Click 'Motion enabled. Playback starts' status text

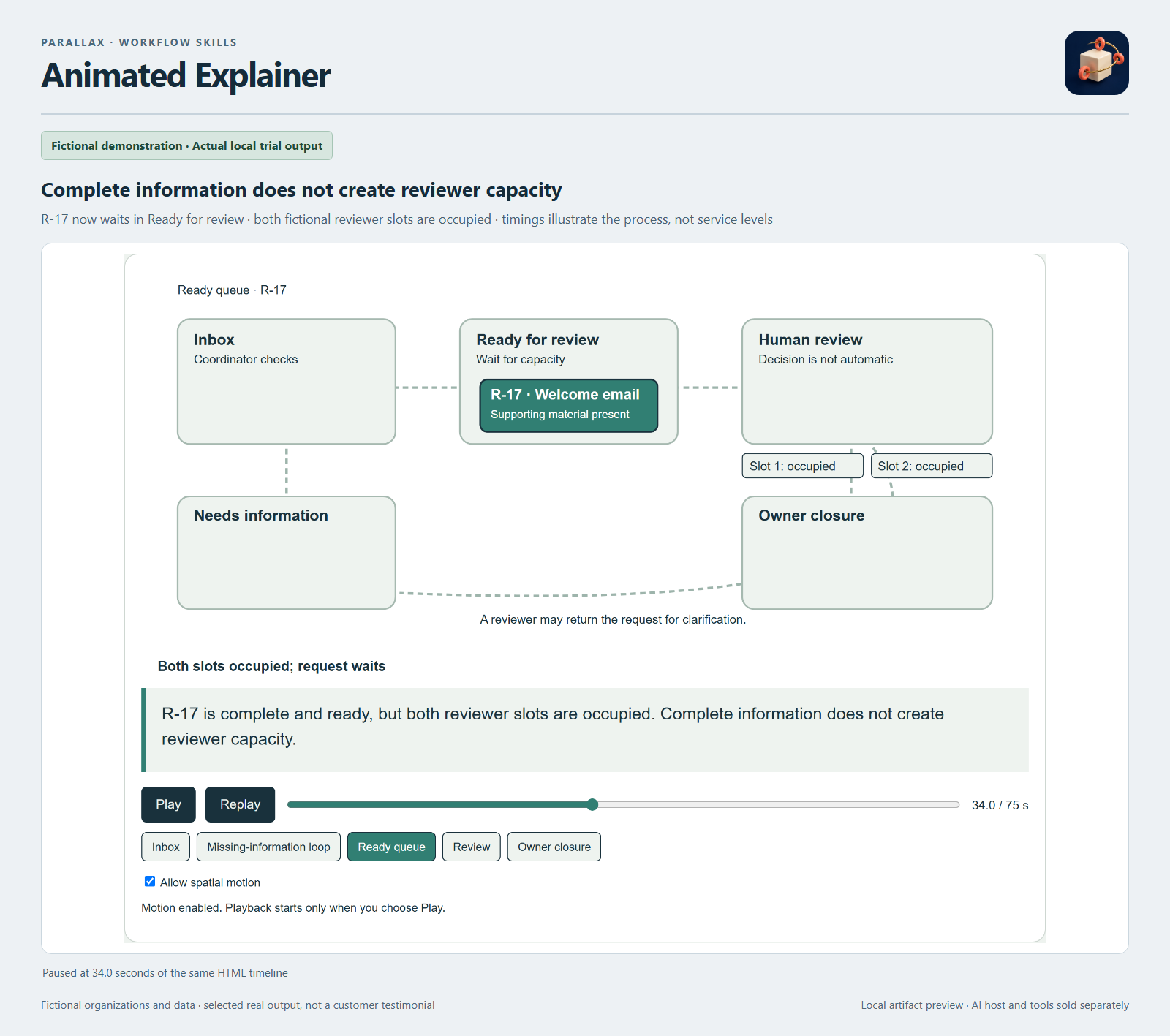[x=293, y=907]
